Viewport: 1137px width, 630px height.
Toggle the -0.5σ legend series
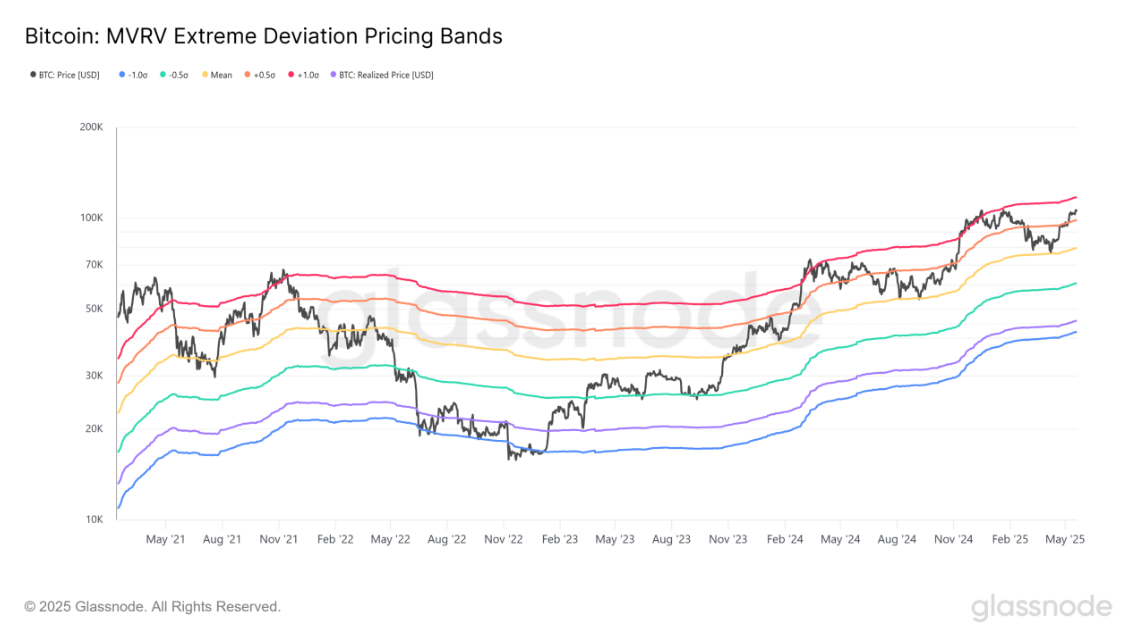coord(174,75)
